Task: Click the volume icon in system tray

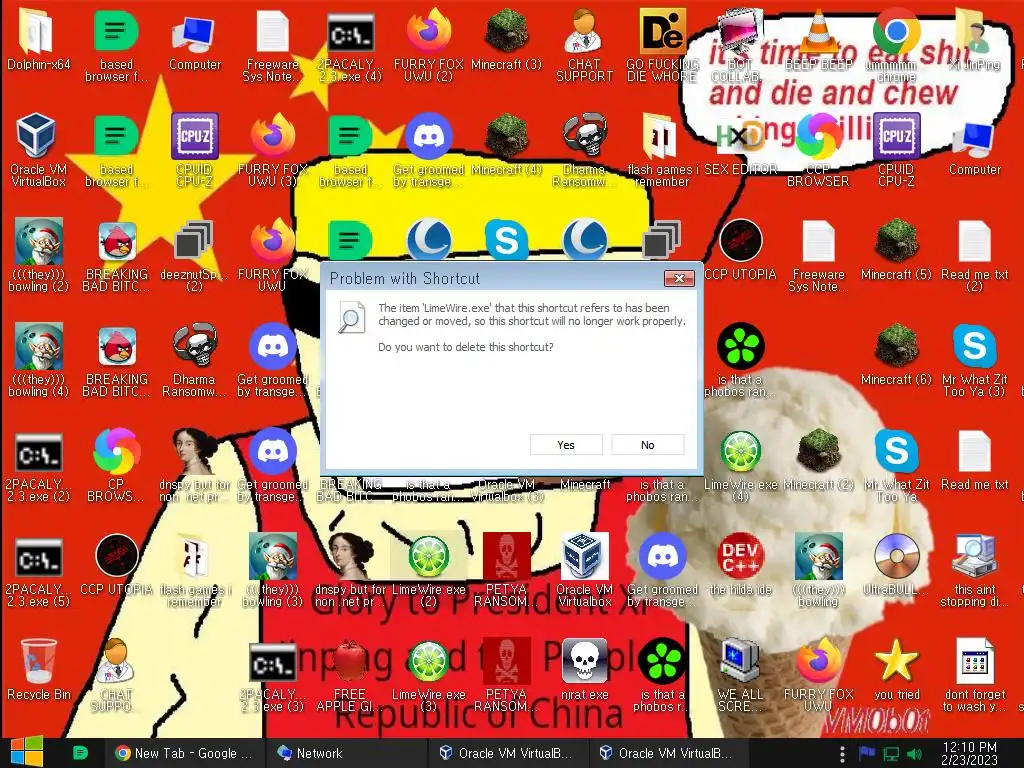Action: tap(915, 754)
